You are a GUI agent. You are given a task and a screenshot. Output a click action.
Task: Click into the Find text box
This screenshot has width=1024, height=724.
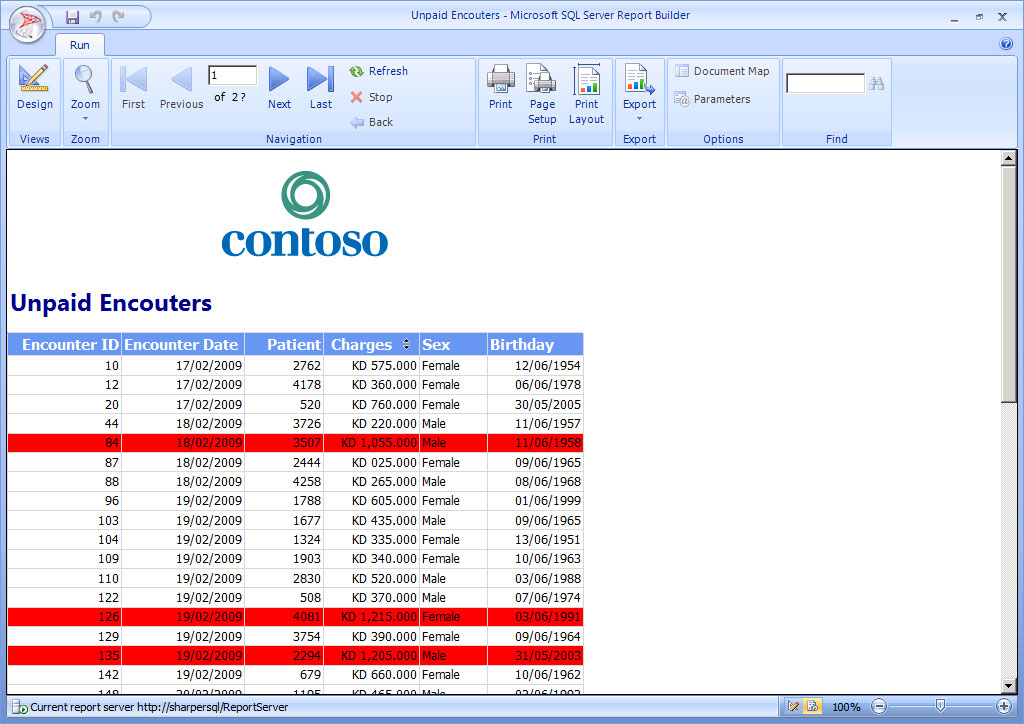825,84
